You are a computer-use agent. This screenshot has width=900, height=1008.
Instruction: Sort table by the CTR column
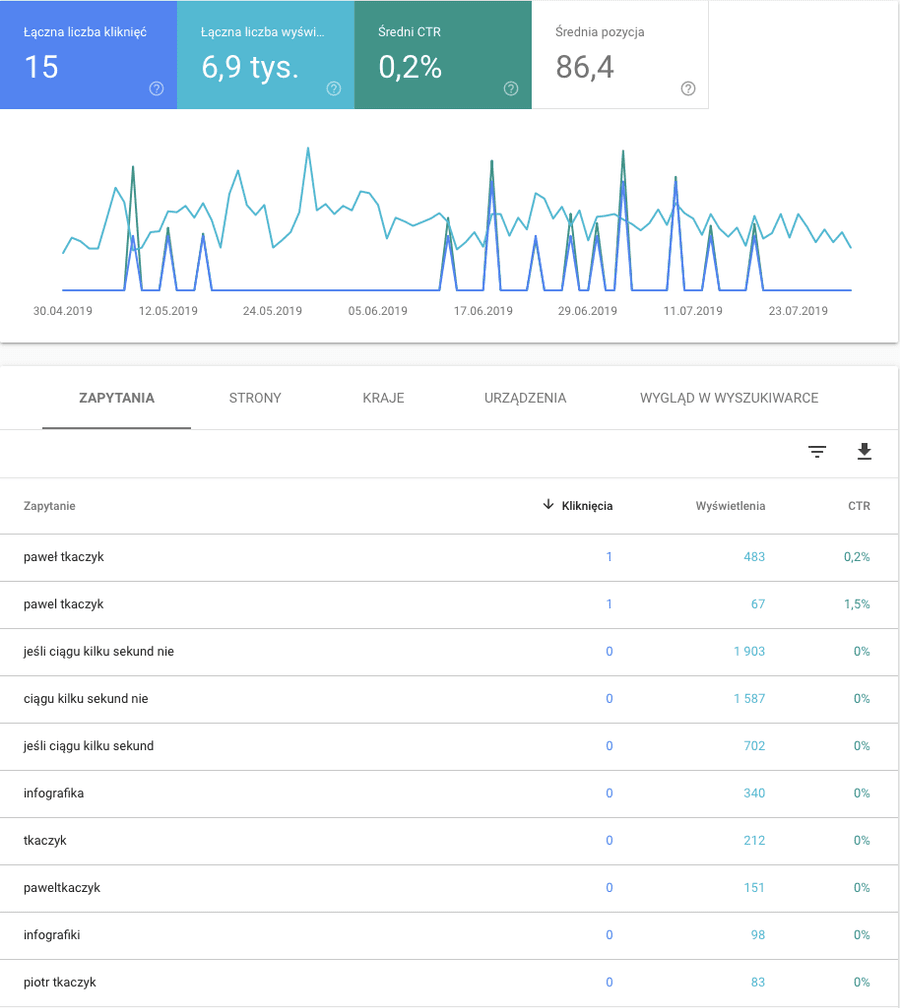pos(858,506)
